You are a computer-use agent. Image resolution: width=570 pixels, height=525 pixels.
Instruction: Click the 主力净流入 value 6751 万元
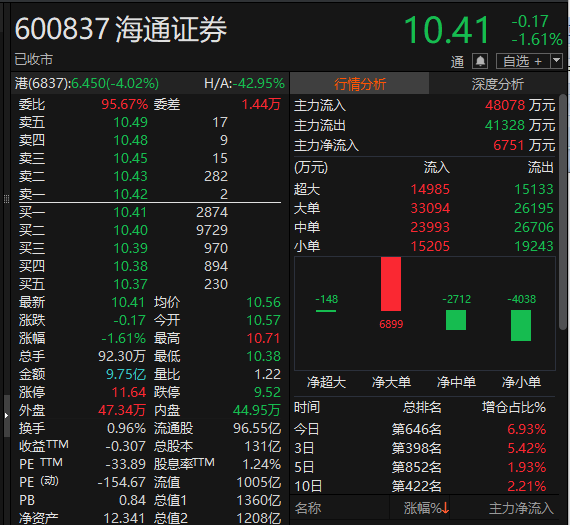524,145
